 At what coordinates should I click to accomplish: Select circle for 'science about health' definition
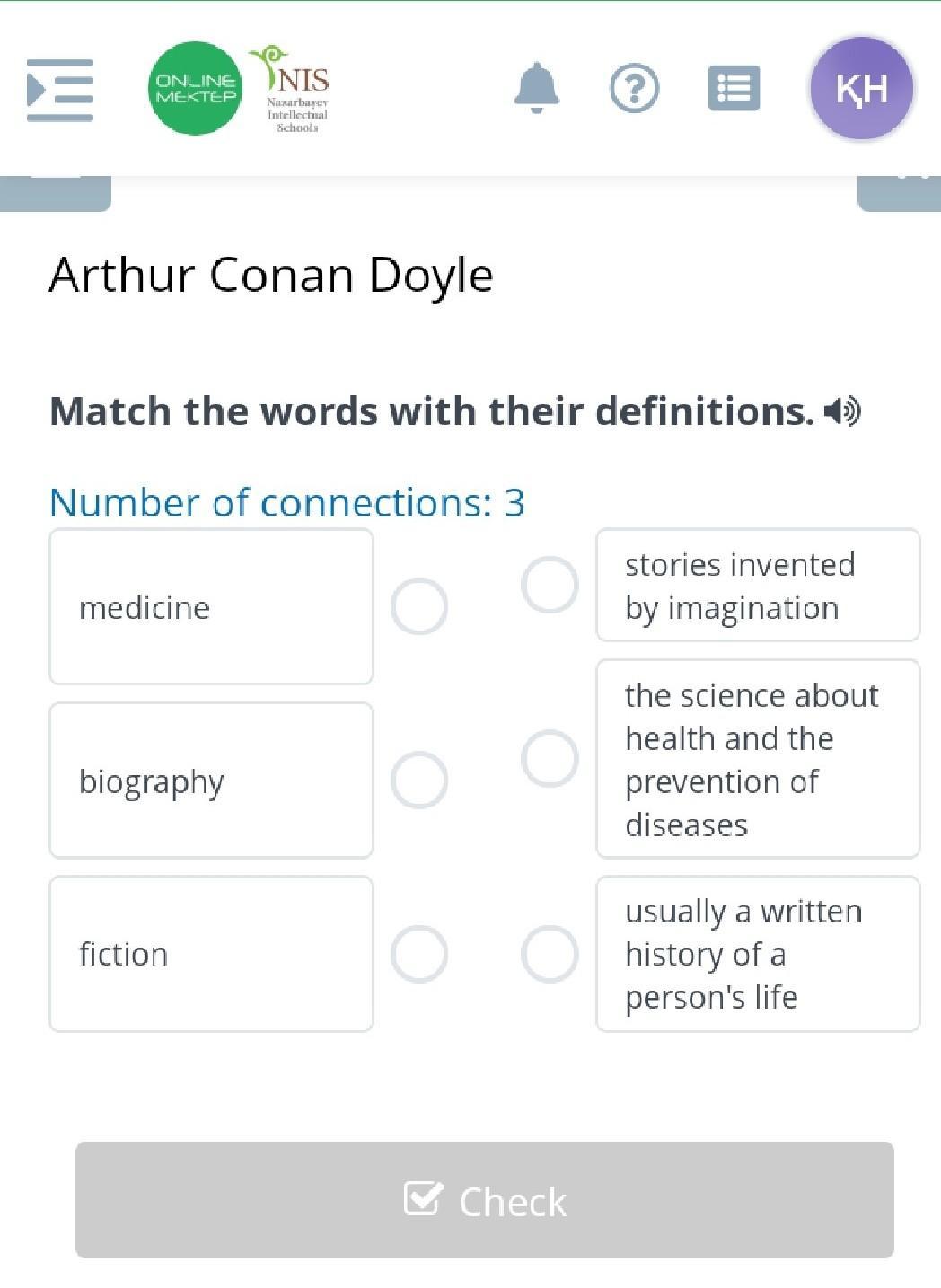(x=550, y=758)
